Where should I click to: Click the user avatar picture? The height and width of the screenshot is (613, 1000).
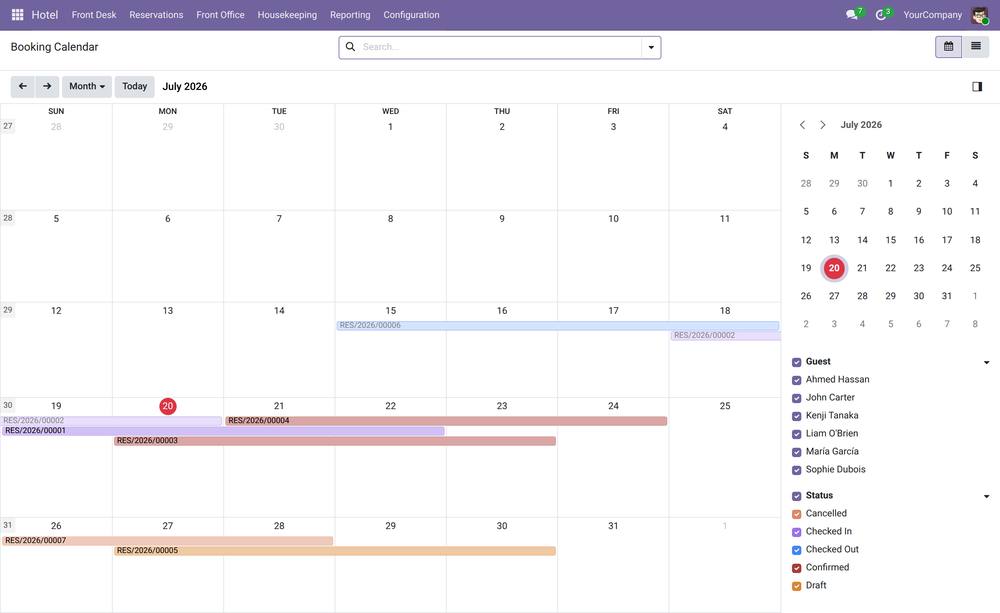(980, 15)
